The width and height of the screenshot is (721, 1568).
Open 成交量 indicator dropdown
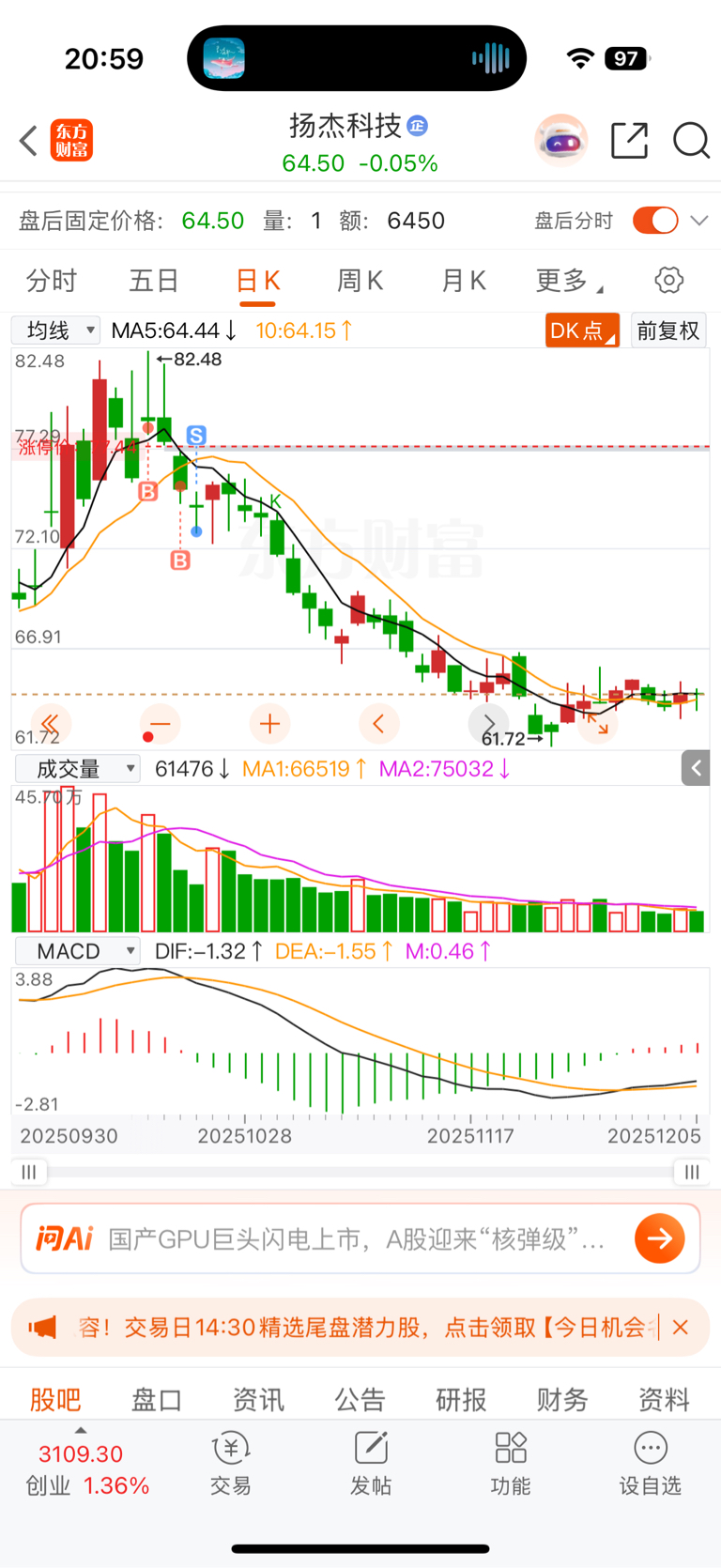tap(78, 769)
